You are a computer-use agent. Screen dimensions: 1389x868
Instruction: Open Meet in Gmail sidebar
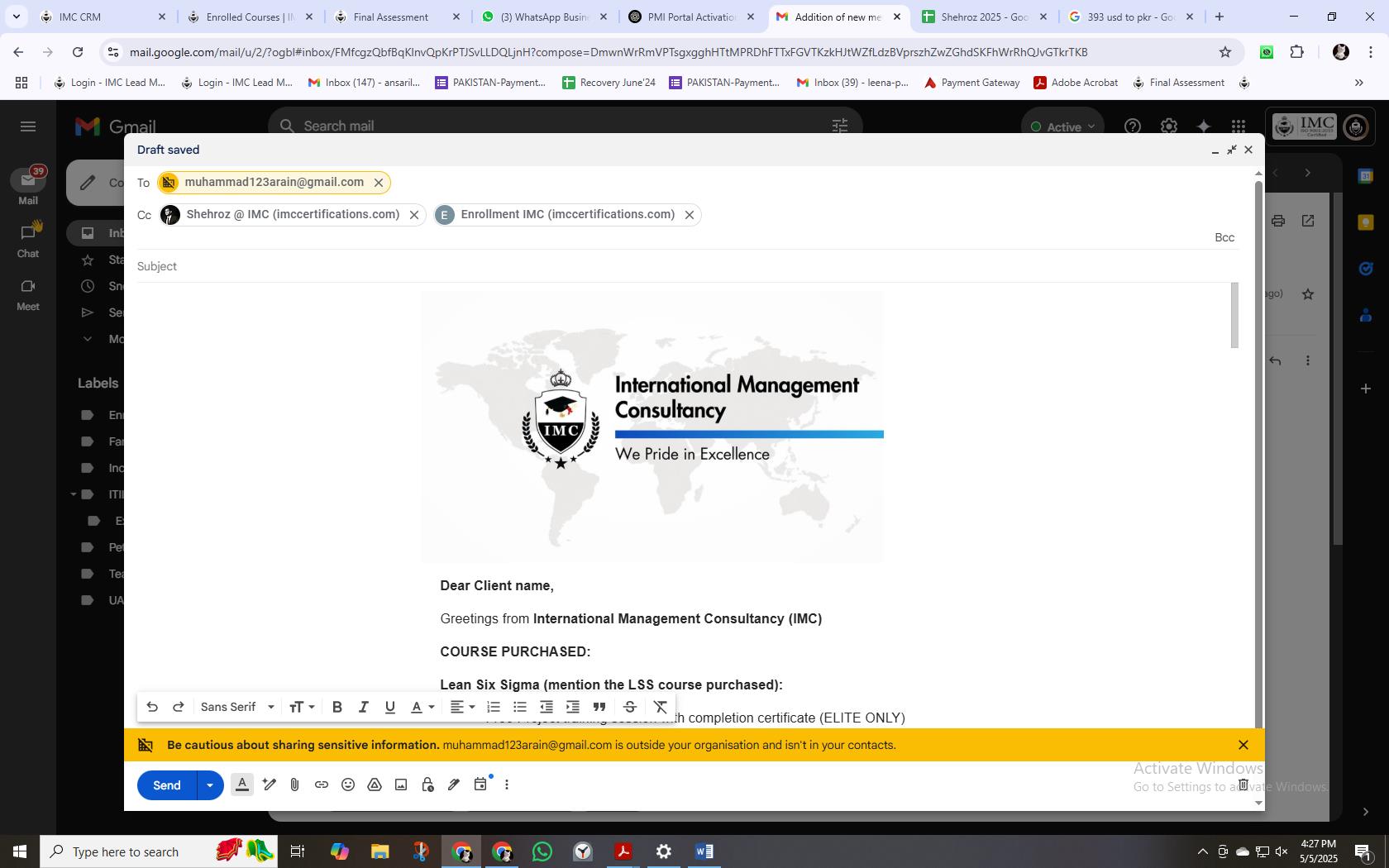click(x=28, y=293)
